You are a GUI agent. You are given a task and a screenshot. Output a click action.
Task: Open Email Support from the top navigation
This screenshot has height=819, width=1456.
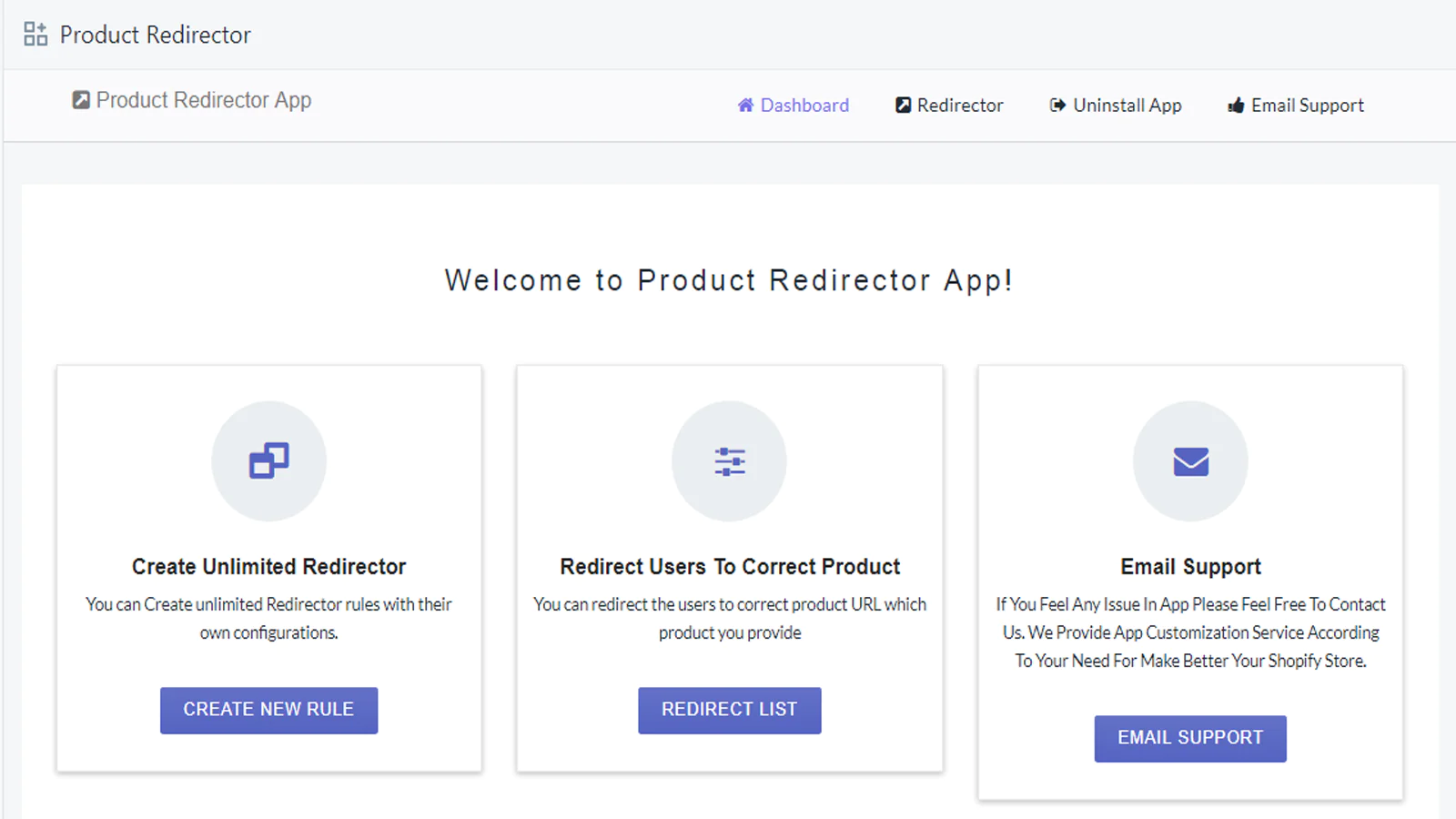pos(1307,106)
